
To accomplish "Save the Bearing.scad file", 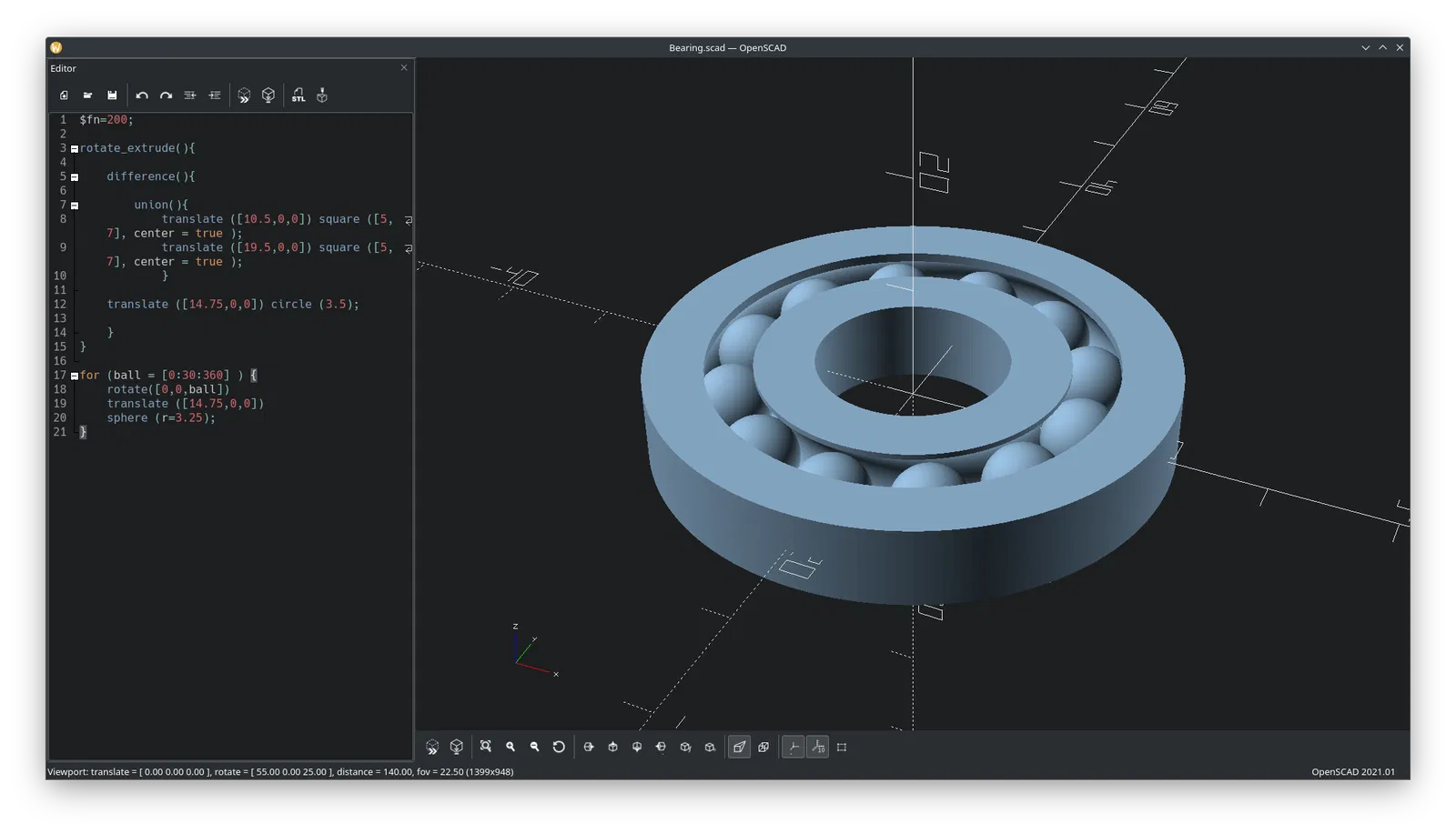I will (112, 95).
